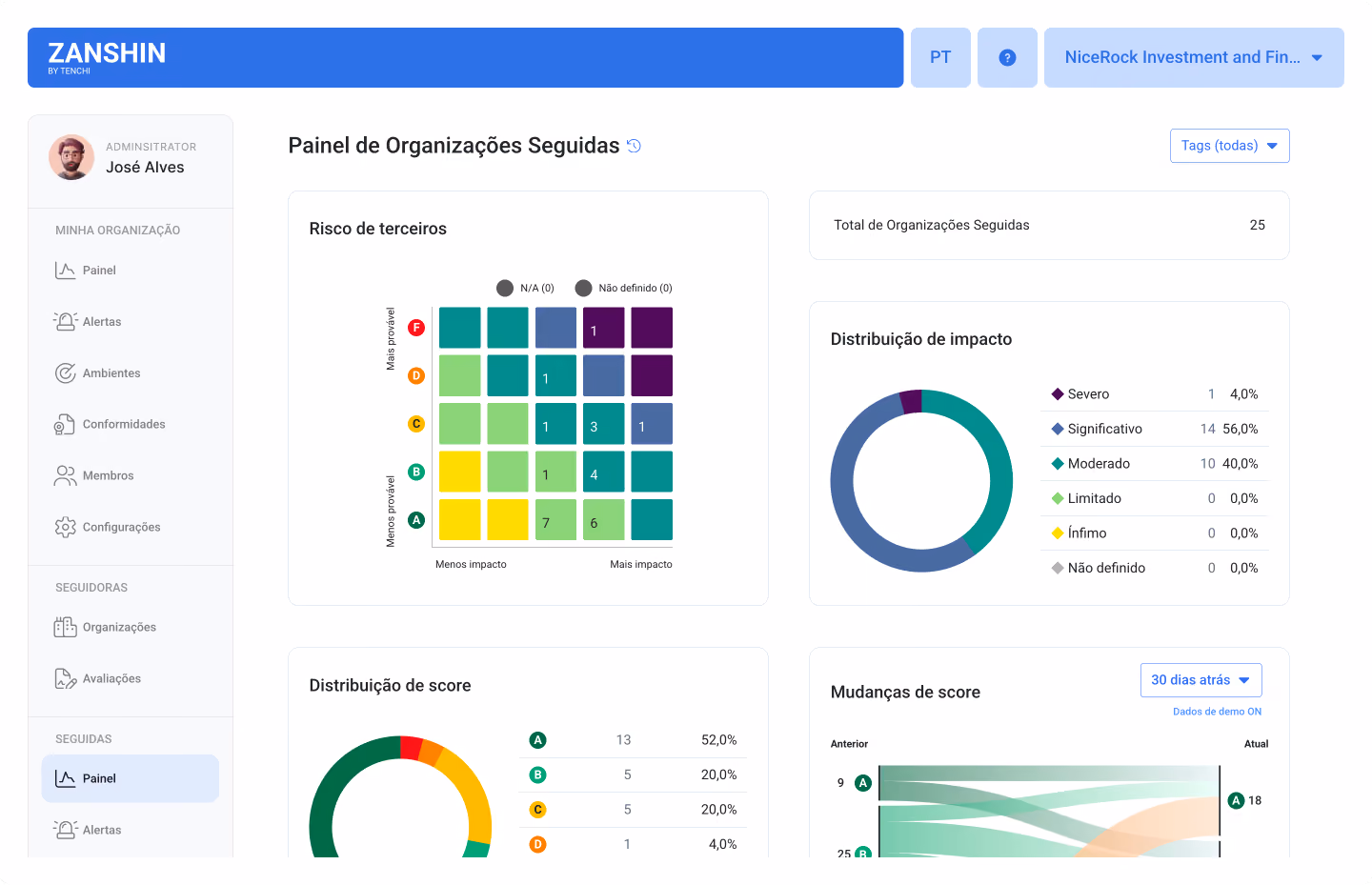The width and height of the screenshot is (1372, 885).
Task: Click the Severo impact legend row
Action: 1155,394
